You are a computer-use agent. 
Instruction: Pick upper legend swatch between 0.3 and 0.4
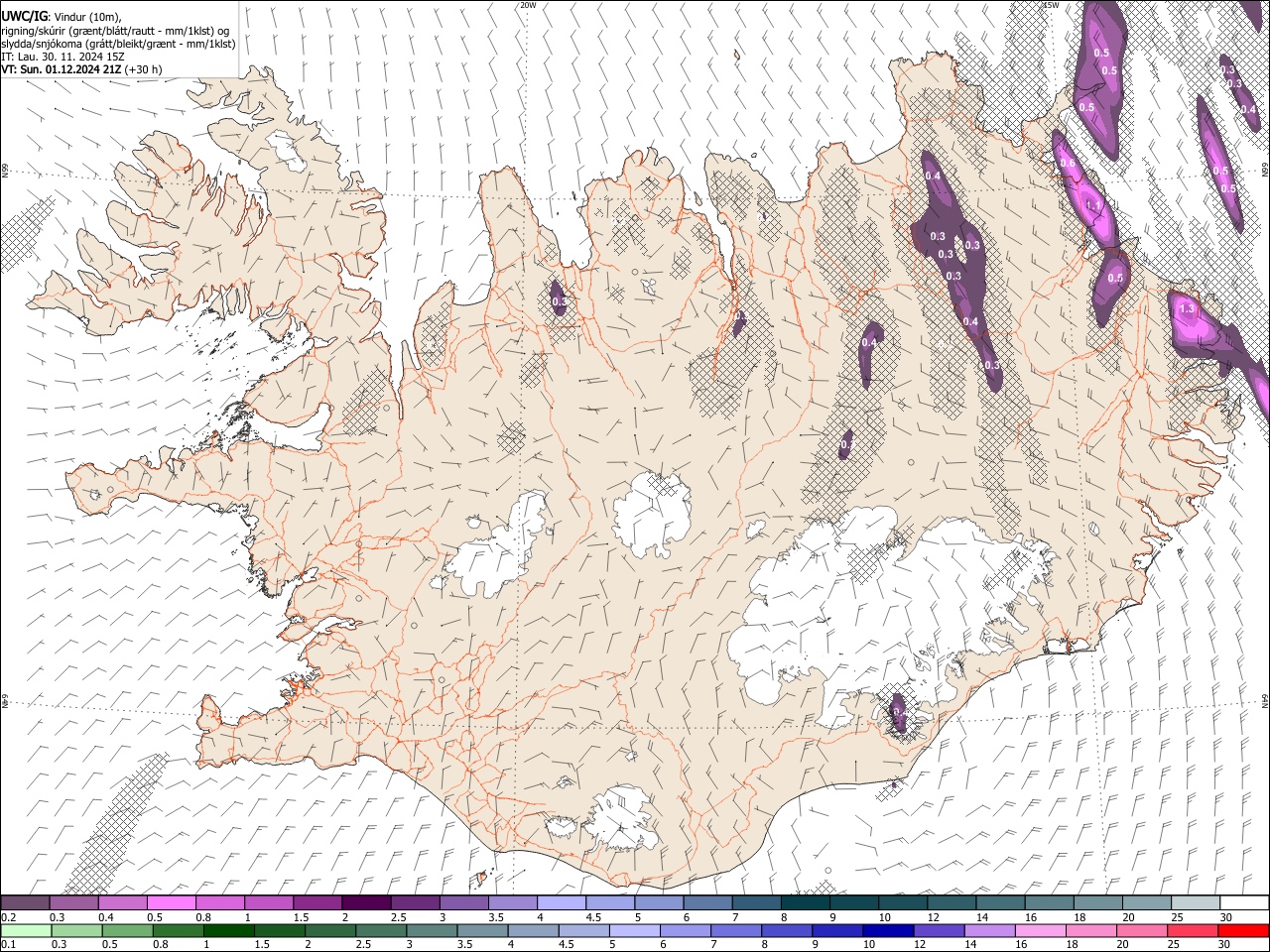click(73, 902)
